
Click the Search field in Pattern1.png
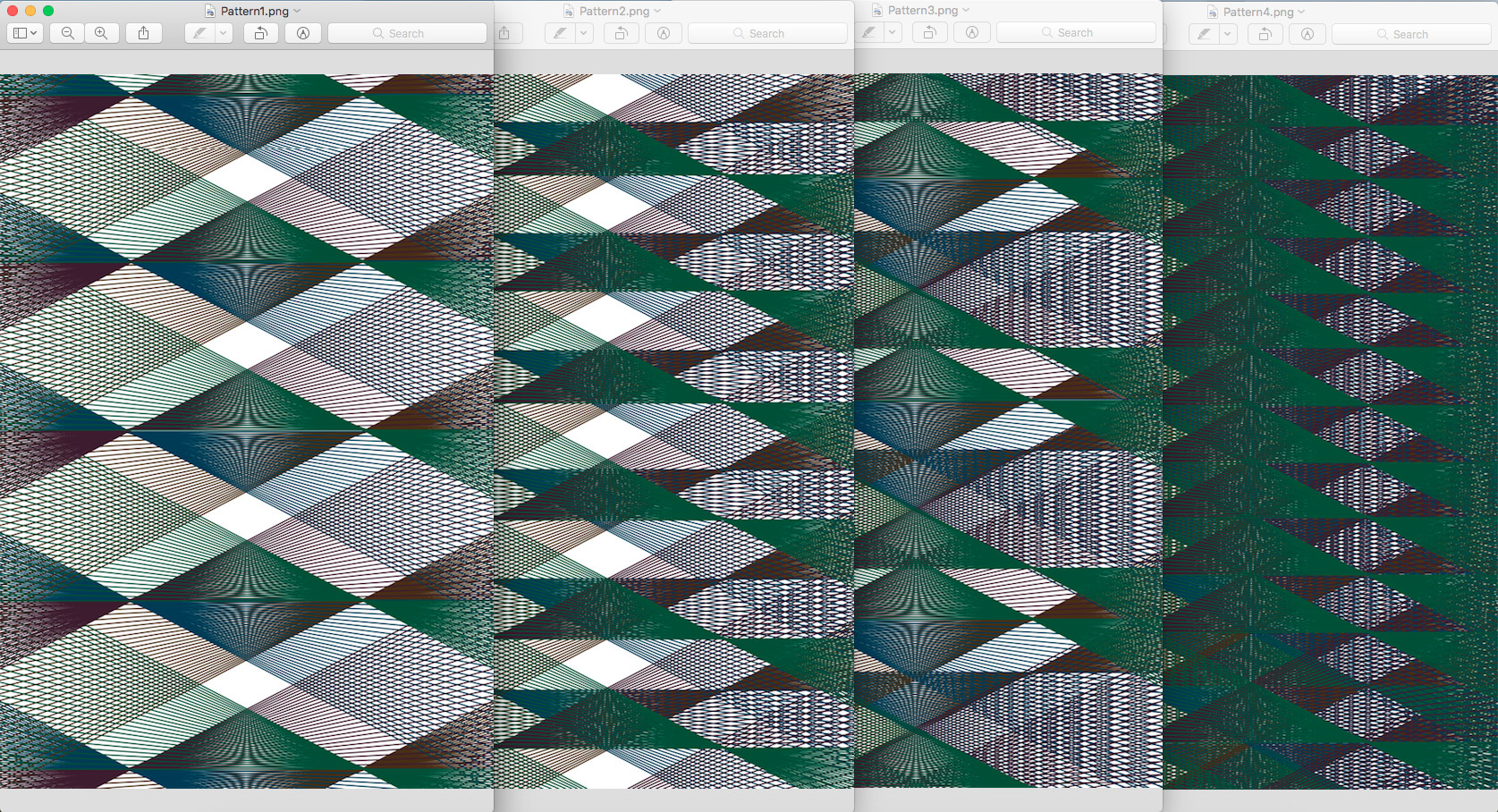(407, 32)
